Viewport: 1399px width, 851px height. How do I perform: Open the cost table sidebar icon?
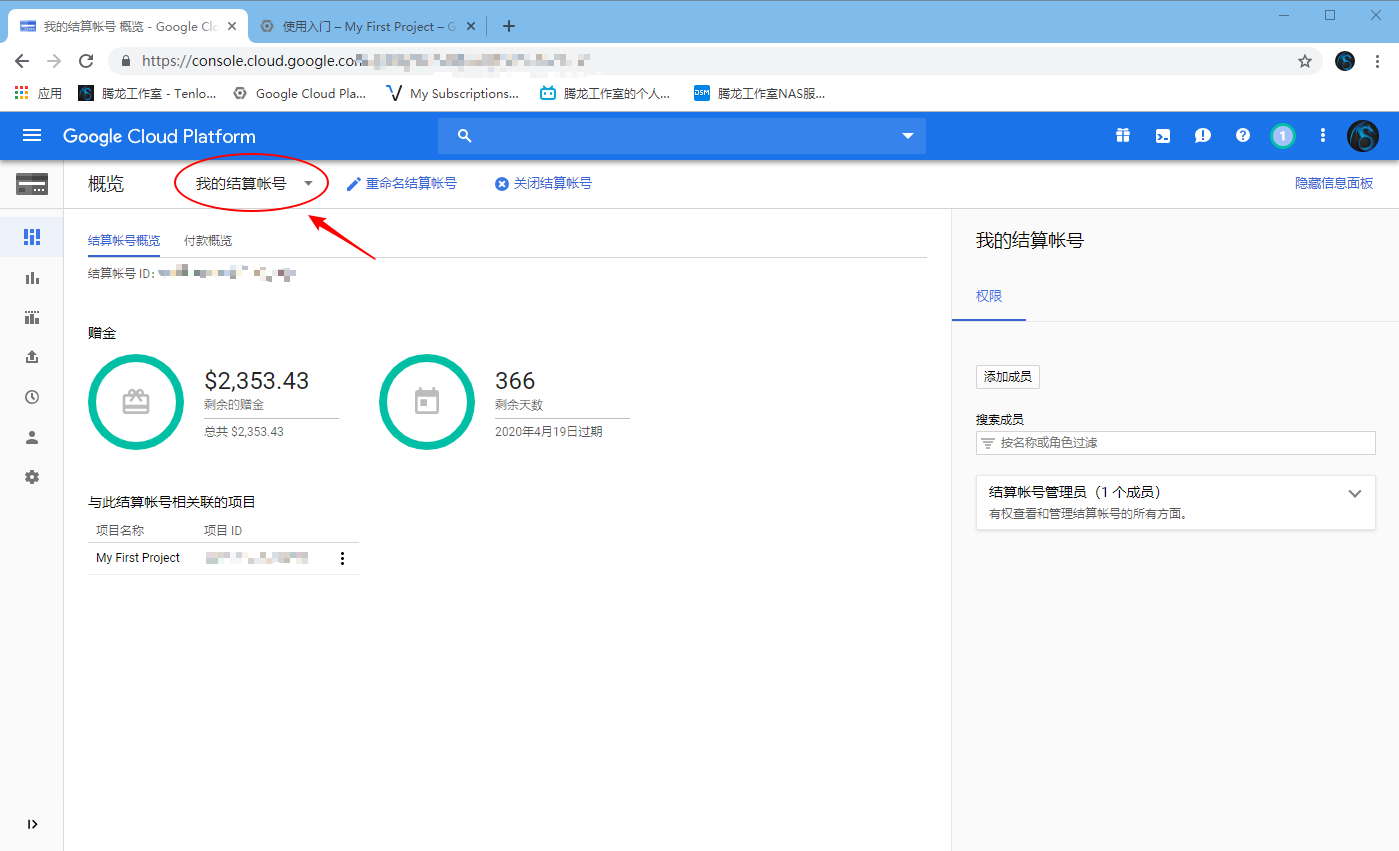32,318
